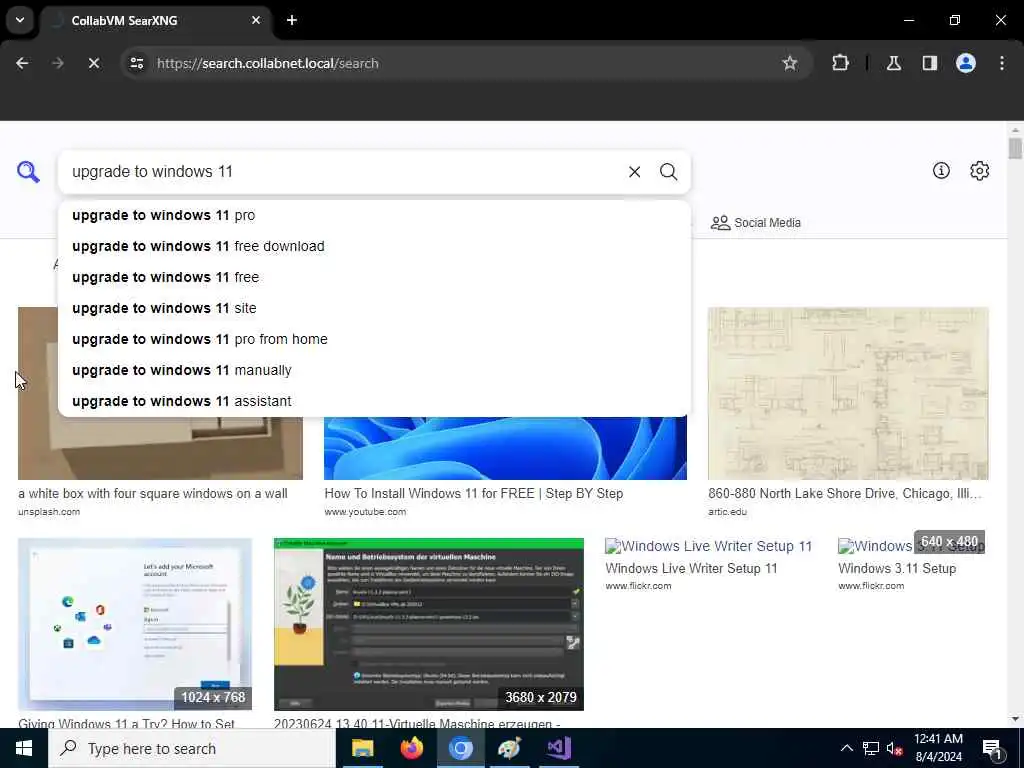Viewport: 1024px width, 768px height.
Task: Bookmark this page with star icon
Action: pos(790,63)
